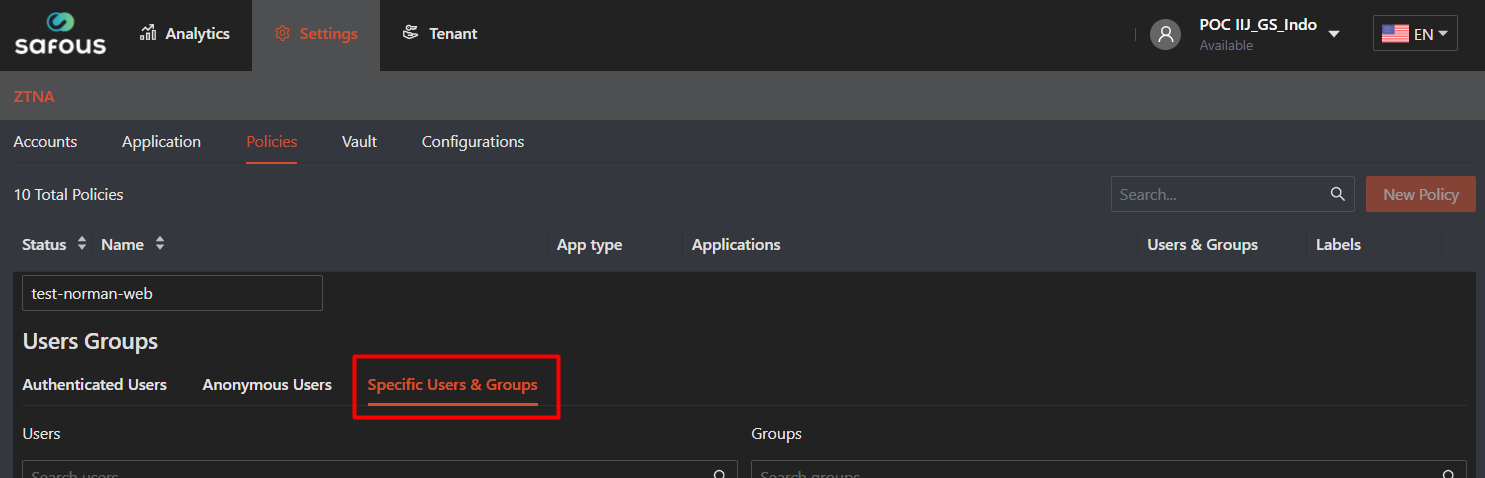Image resolution: width=1485 pixels, height=478 pixels.
Task: Click the Safous logo
Action: [x=60, y=34]
